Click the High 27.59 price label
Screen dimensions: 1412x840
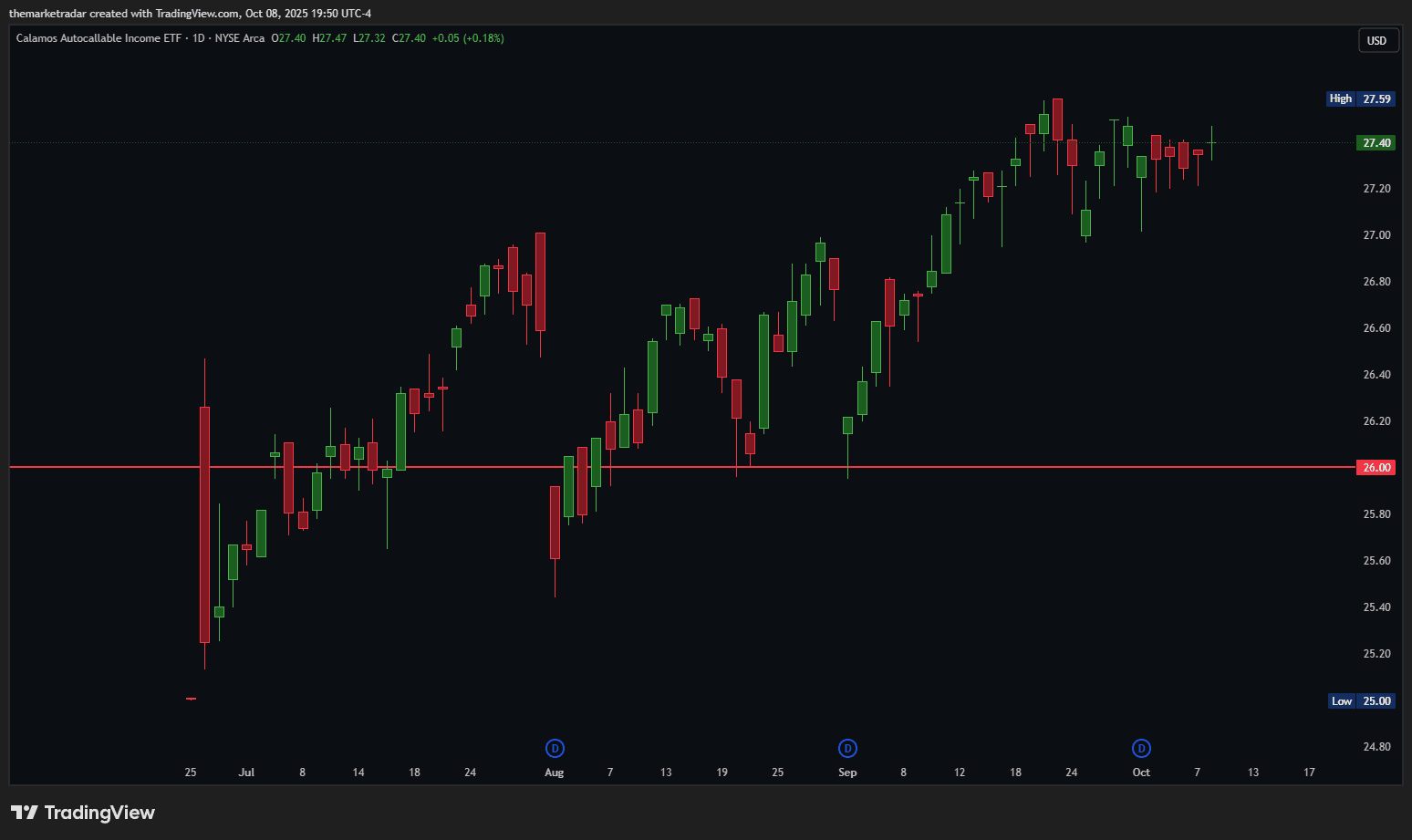coord(1360,99)
